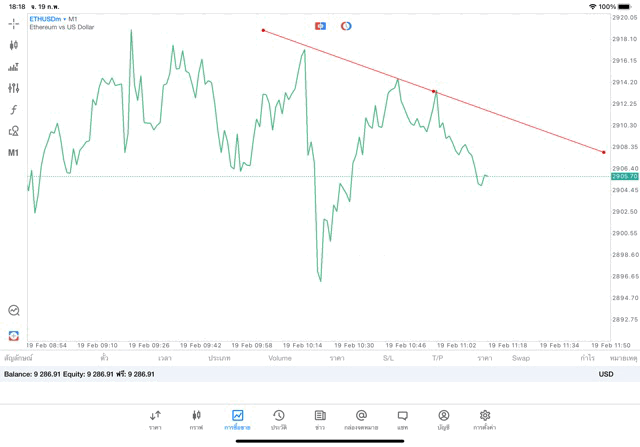Open the drawing objects shapes tool
This screenshot has width=640, height=447.
pos(14,131)
